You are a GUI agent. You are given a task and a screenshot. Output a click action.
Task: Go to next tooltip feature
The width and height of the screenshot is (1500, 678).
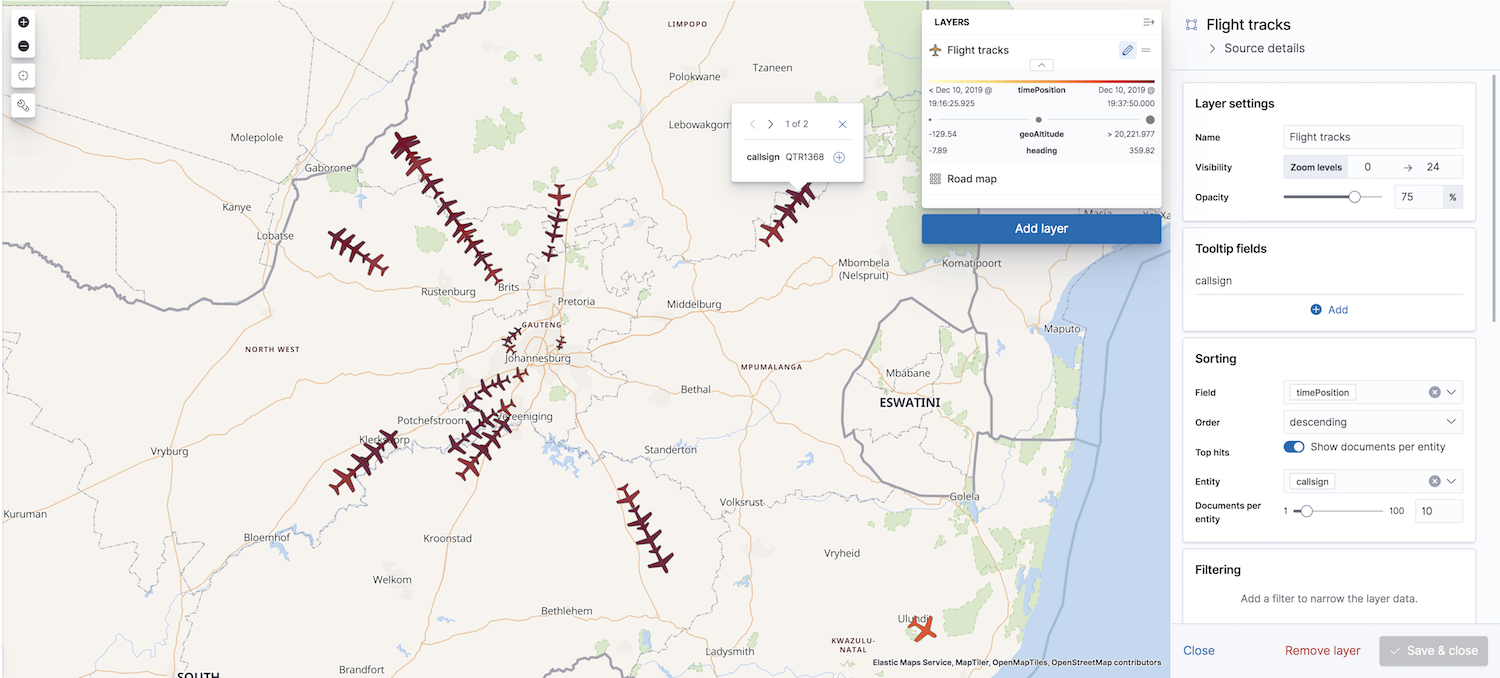click(770, 124)
